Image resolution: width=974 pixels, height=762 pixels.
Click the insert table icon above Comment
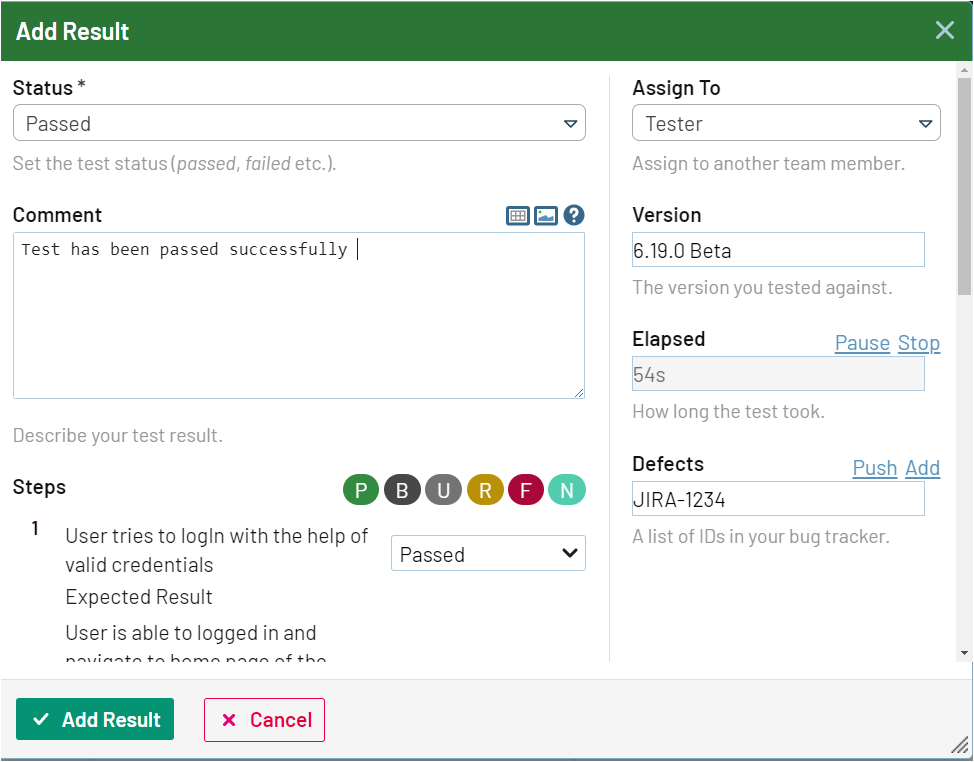[x=518, y=215]
